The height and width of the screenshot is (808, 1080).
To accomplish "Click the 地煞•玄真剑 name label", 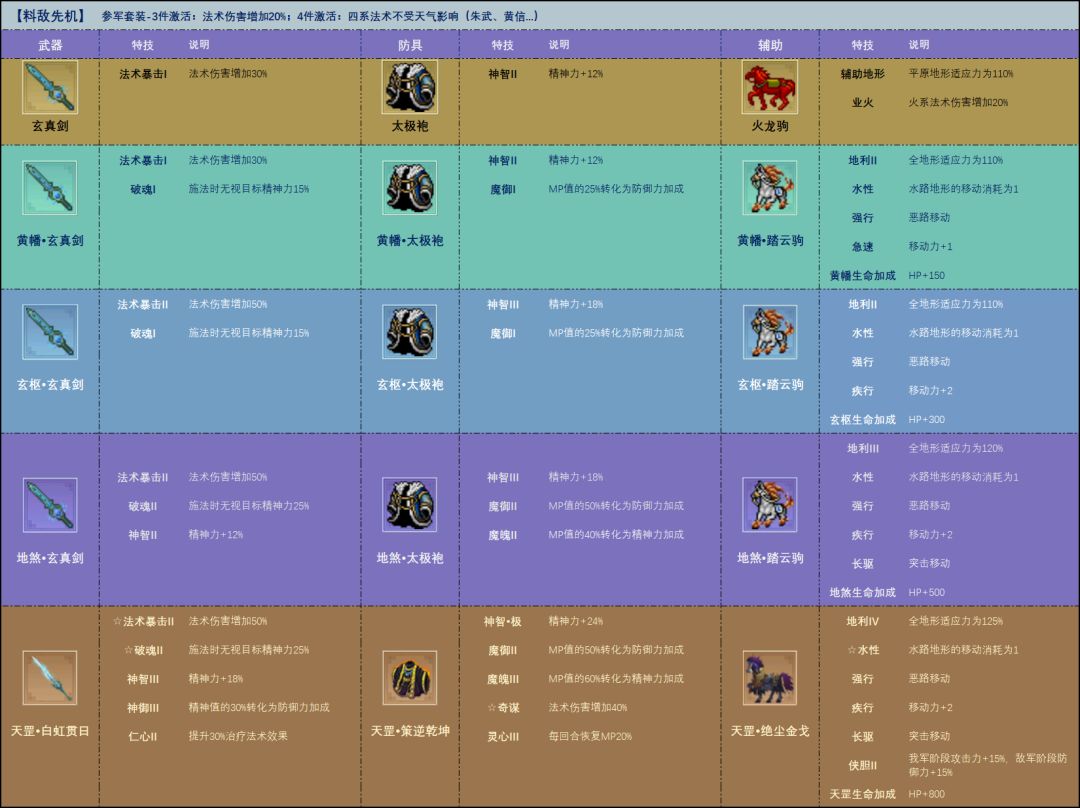I will point(50,558).
